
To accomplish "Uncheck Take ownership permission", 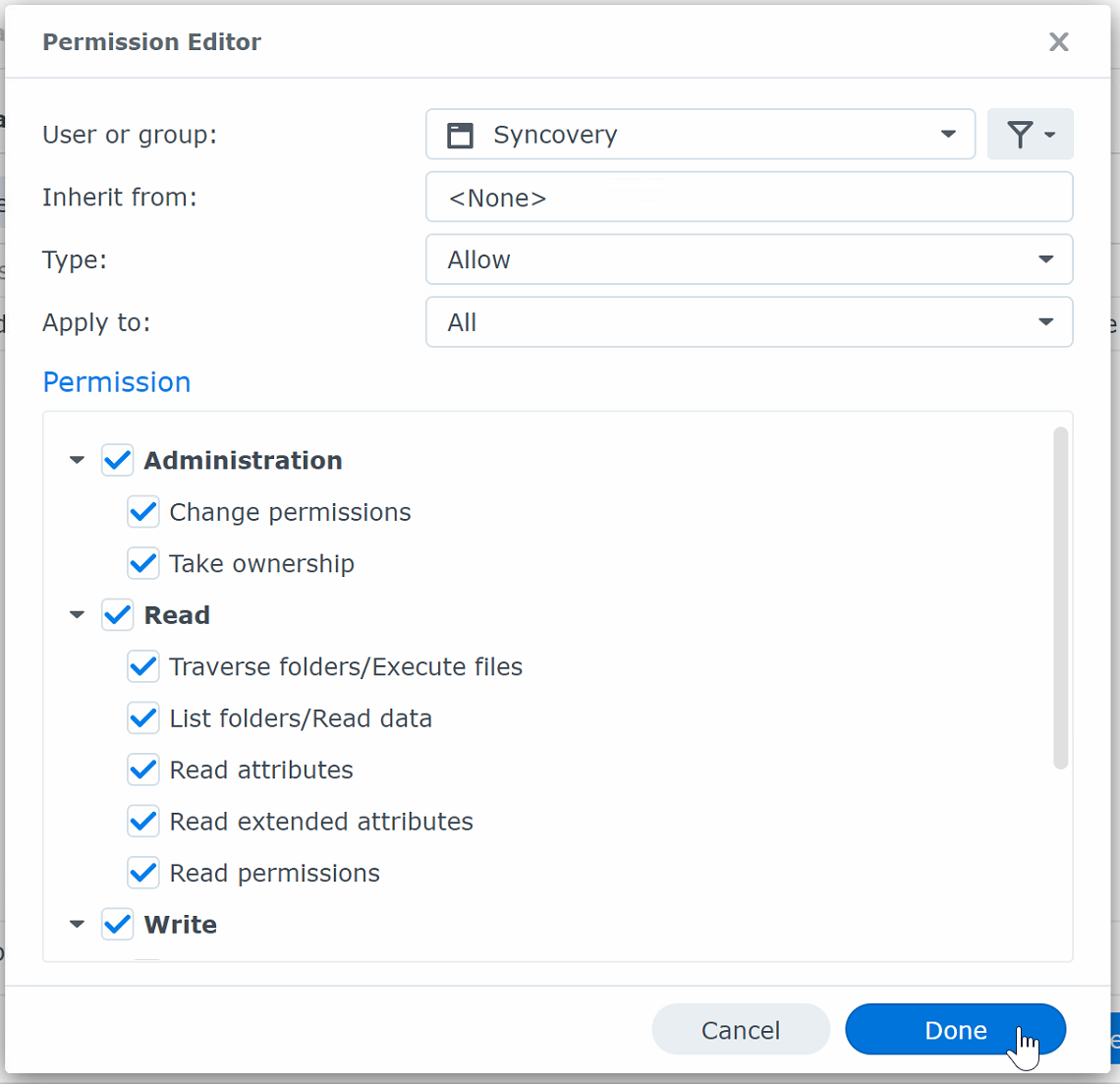I will (143, 563).
